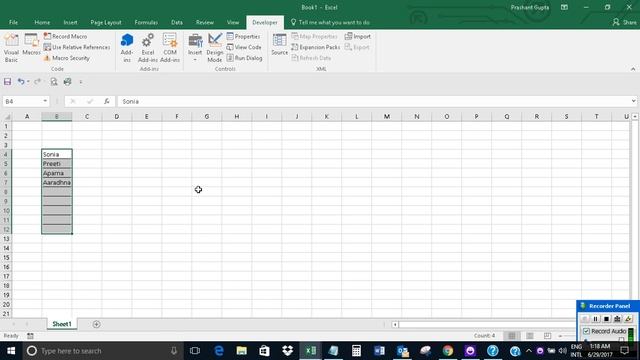Save the workbook from quick access toolbar
The image size is (640, 360).
click(x=7, y=82)
